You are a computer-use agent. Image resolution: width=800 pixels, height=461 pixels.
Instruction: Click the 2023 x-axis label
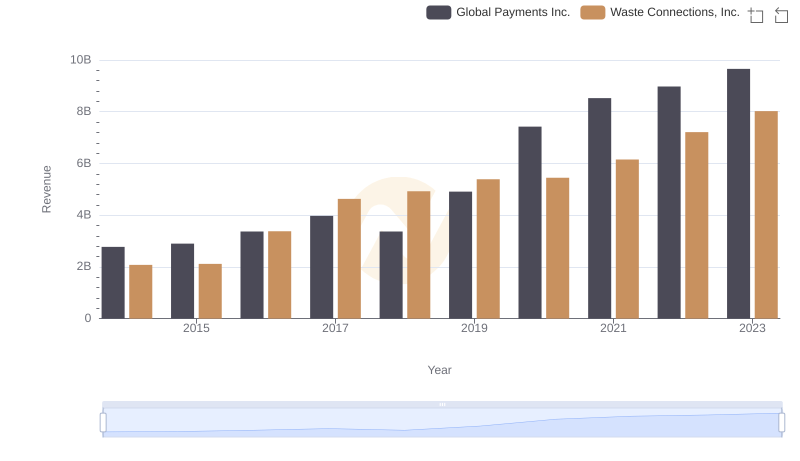tap(753, 328)
